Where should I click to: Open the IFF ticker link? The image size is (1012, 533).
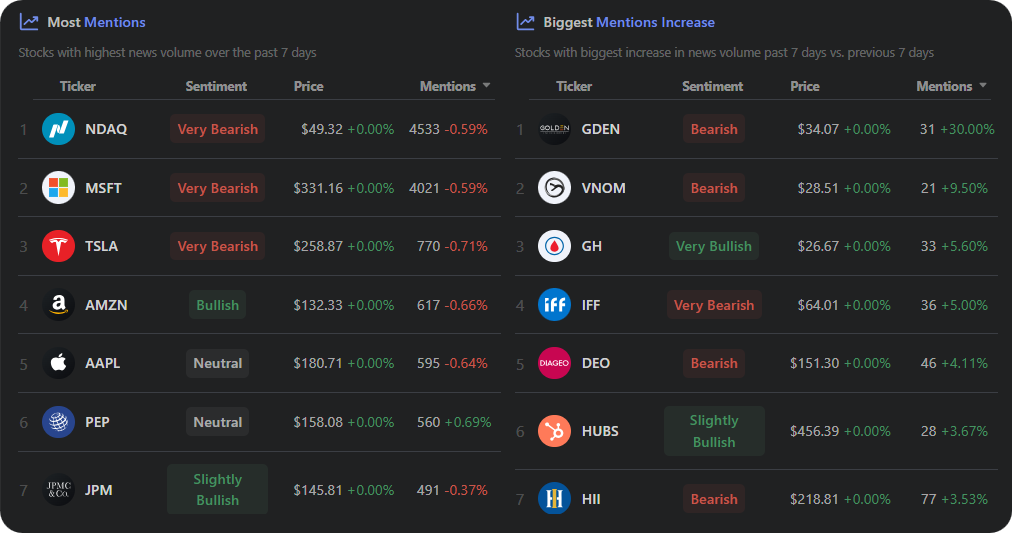coord(591,305)
